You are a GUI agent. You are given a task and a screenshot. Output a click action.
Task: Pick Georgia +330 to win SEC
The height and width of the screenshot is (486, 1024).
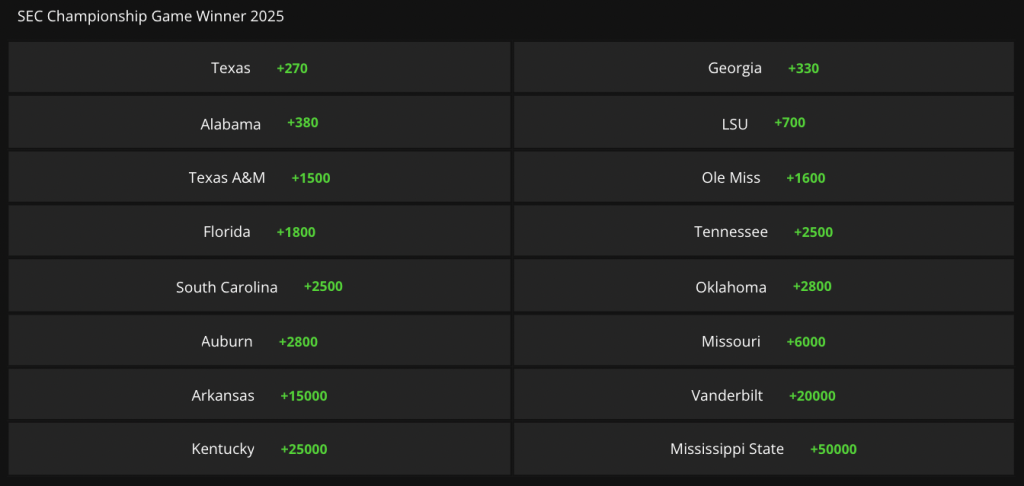763,67
